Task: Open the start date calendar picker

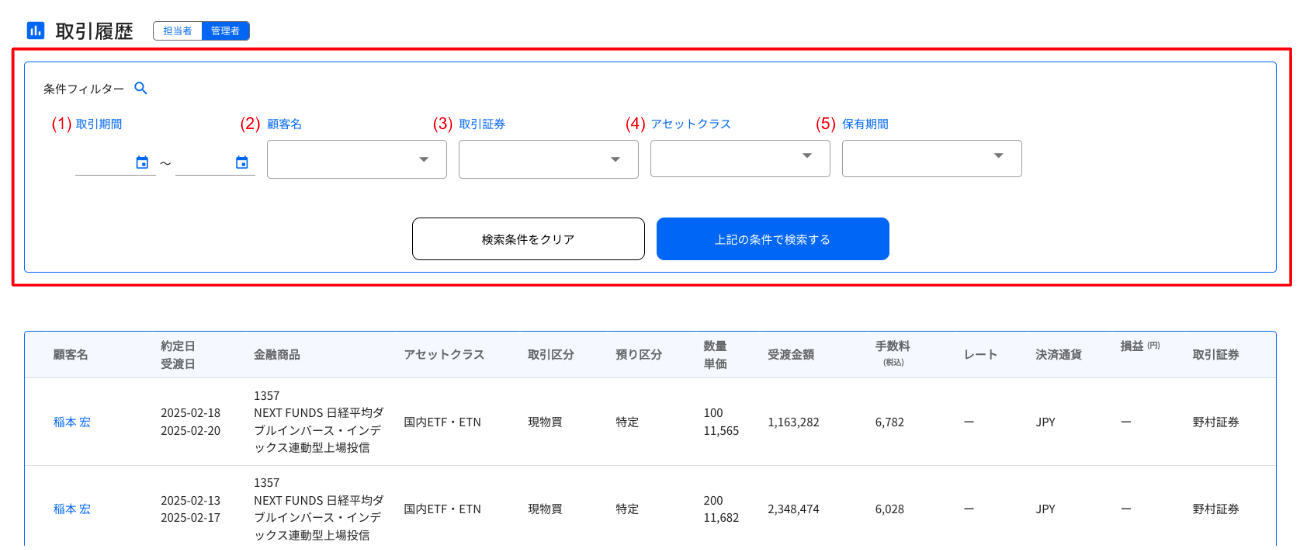Action: click(x=142, y=162)
